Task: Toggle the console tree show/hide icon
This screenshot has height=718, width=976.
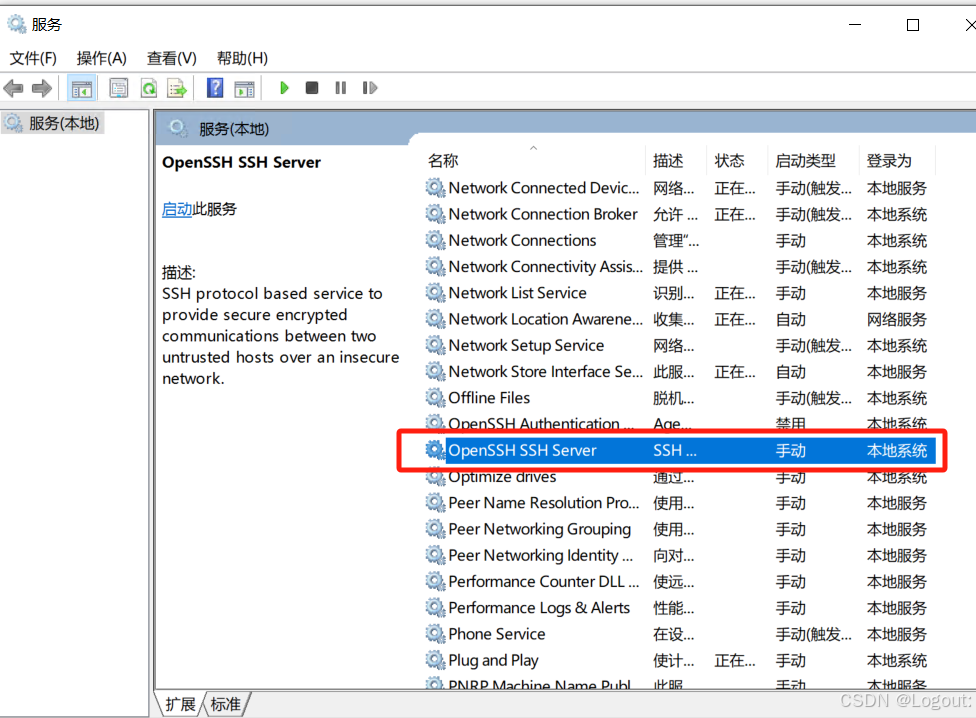Action: tap(82, 88)
